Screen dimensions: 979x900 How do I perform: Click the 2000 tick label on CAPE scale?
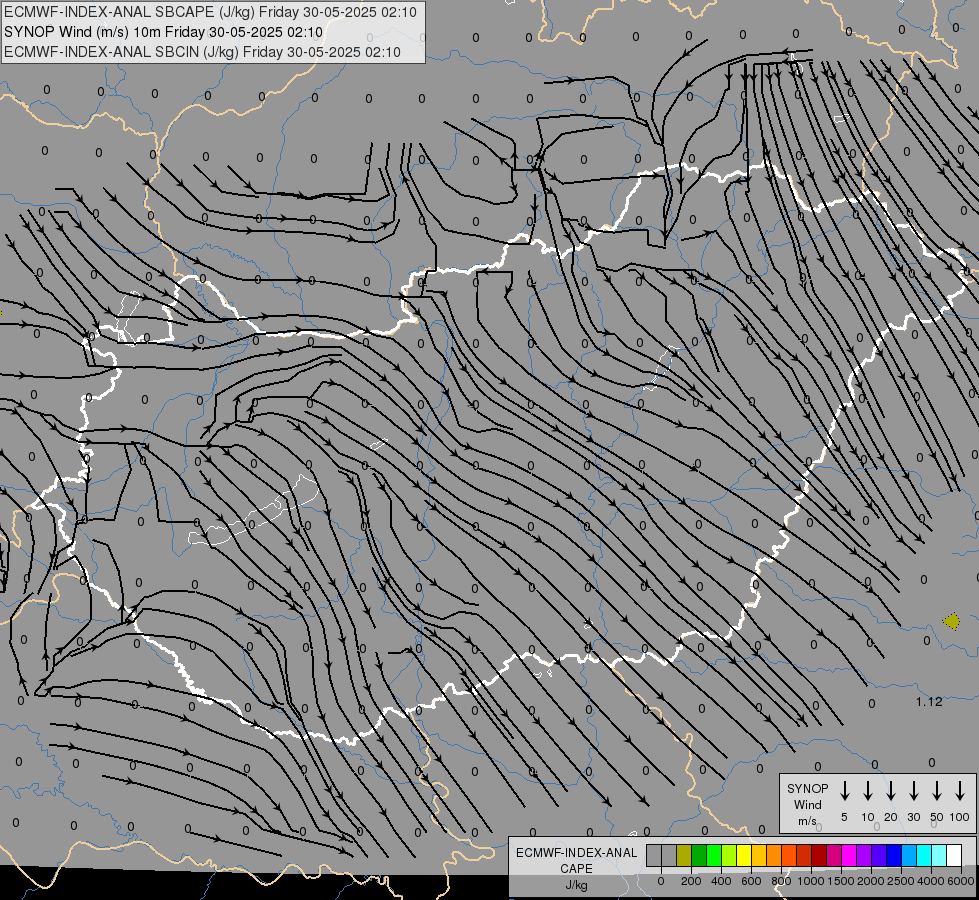pyautogui.click(x=870, y=881)
